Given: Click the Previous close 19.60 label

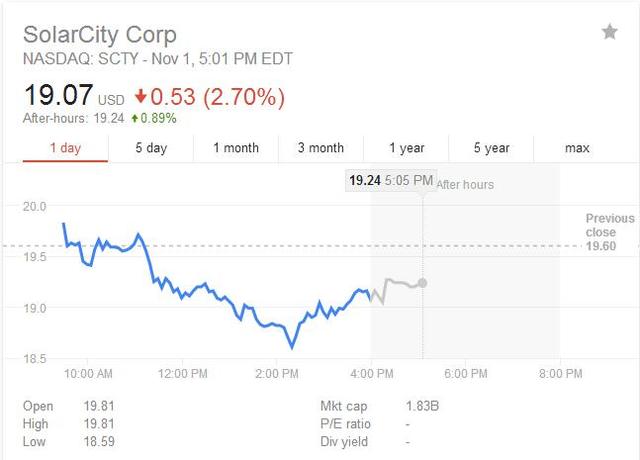Looking at the screenshot, I should pos(609,232).
